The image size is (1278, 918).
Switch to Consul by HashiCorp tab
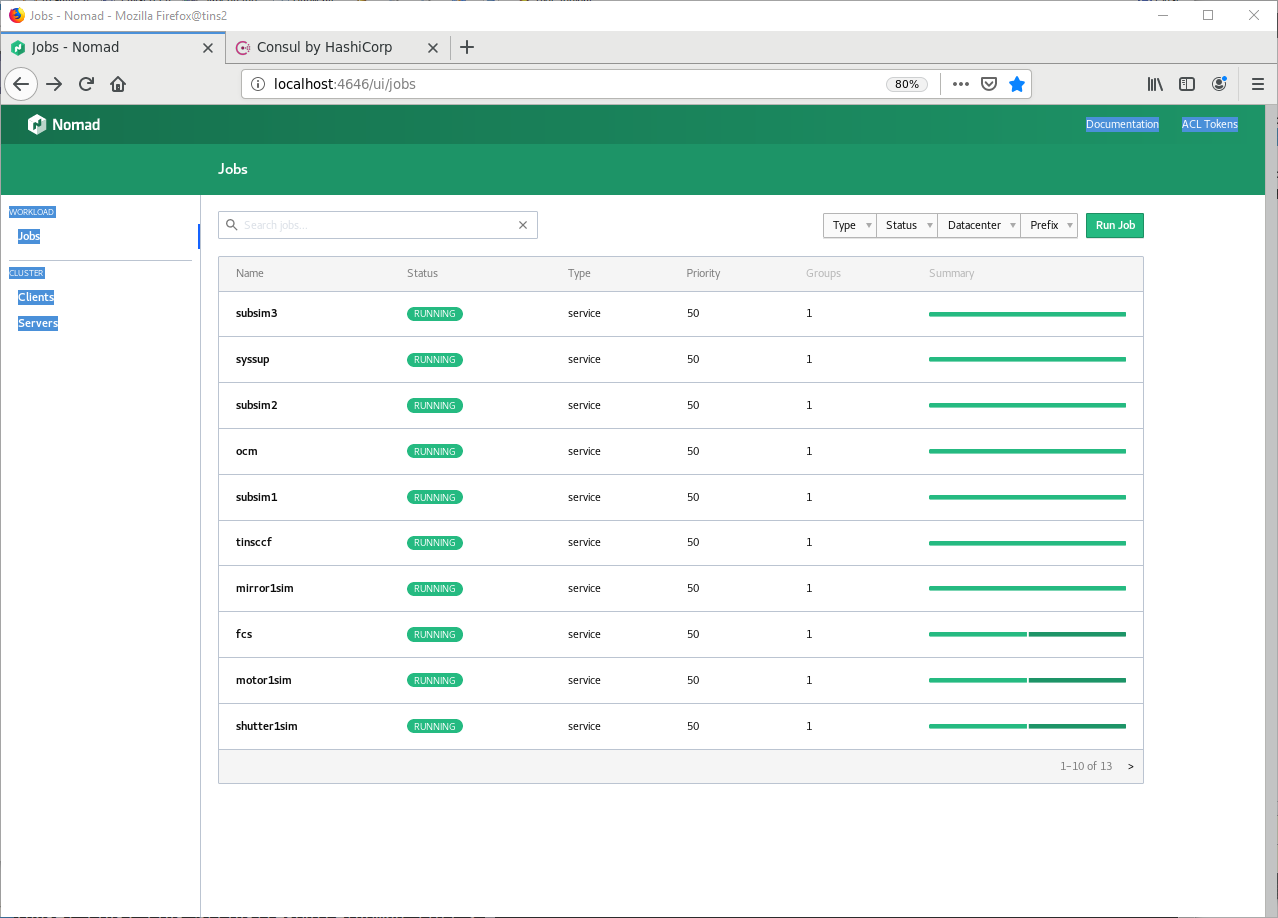point(324,47)
